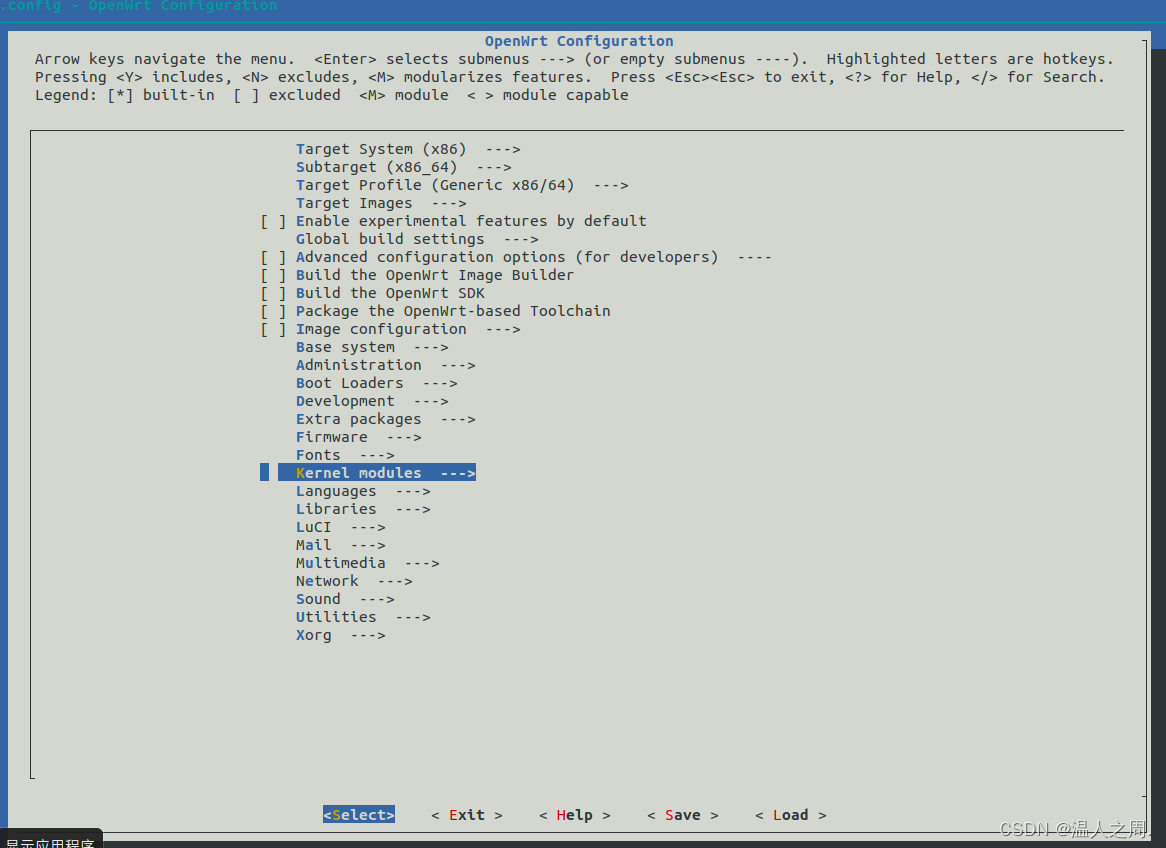Click the Select button
This screenshot has height=848, width=1166.
point(359,815)
